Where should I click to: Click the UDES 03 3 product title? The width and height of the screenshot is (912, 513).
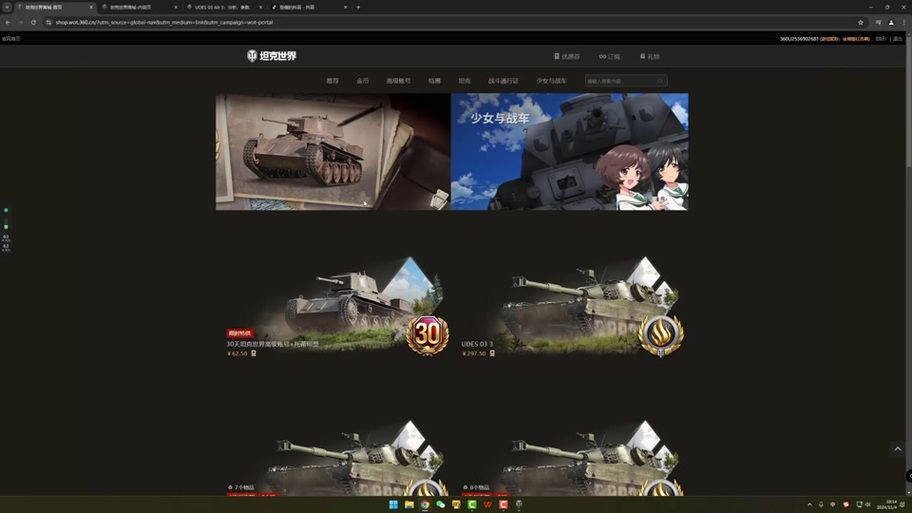pos(477,344)
